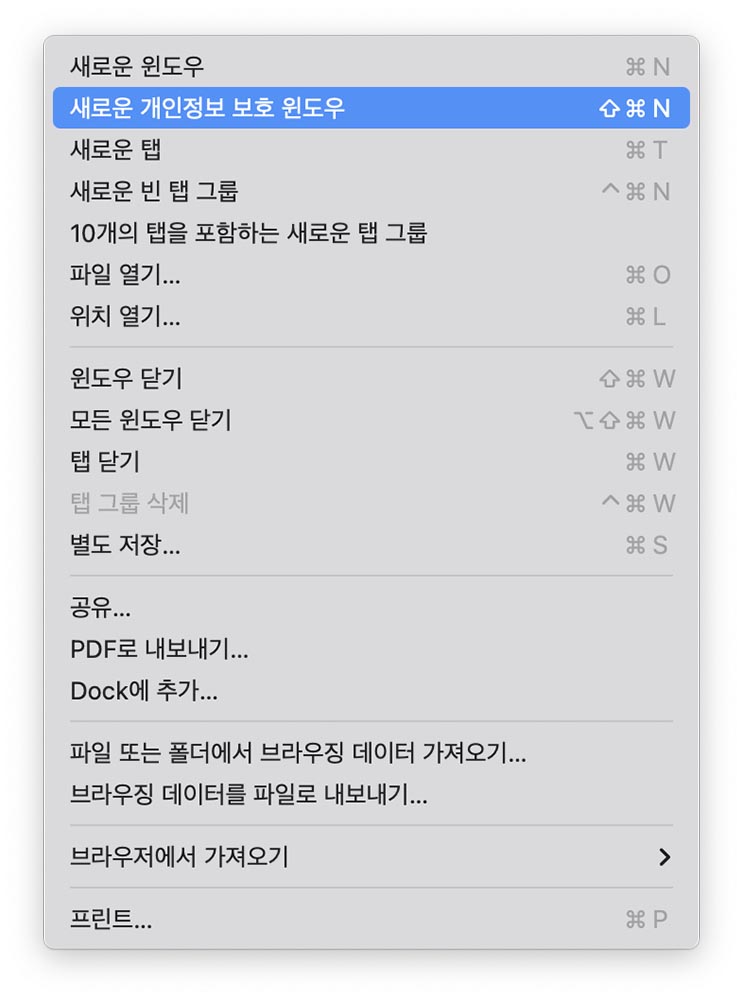Select 윈도우 닫기 item

coord(371,379)
